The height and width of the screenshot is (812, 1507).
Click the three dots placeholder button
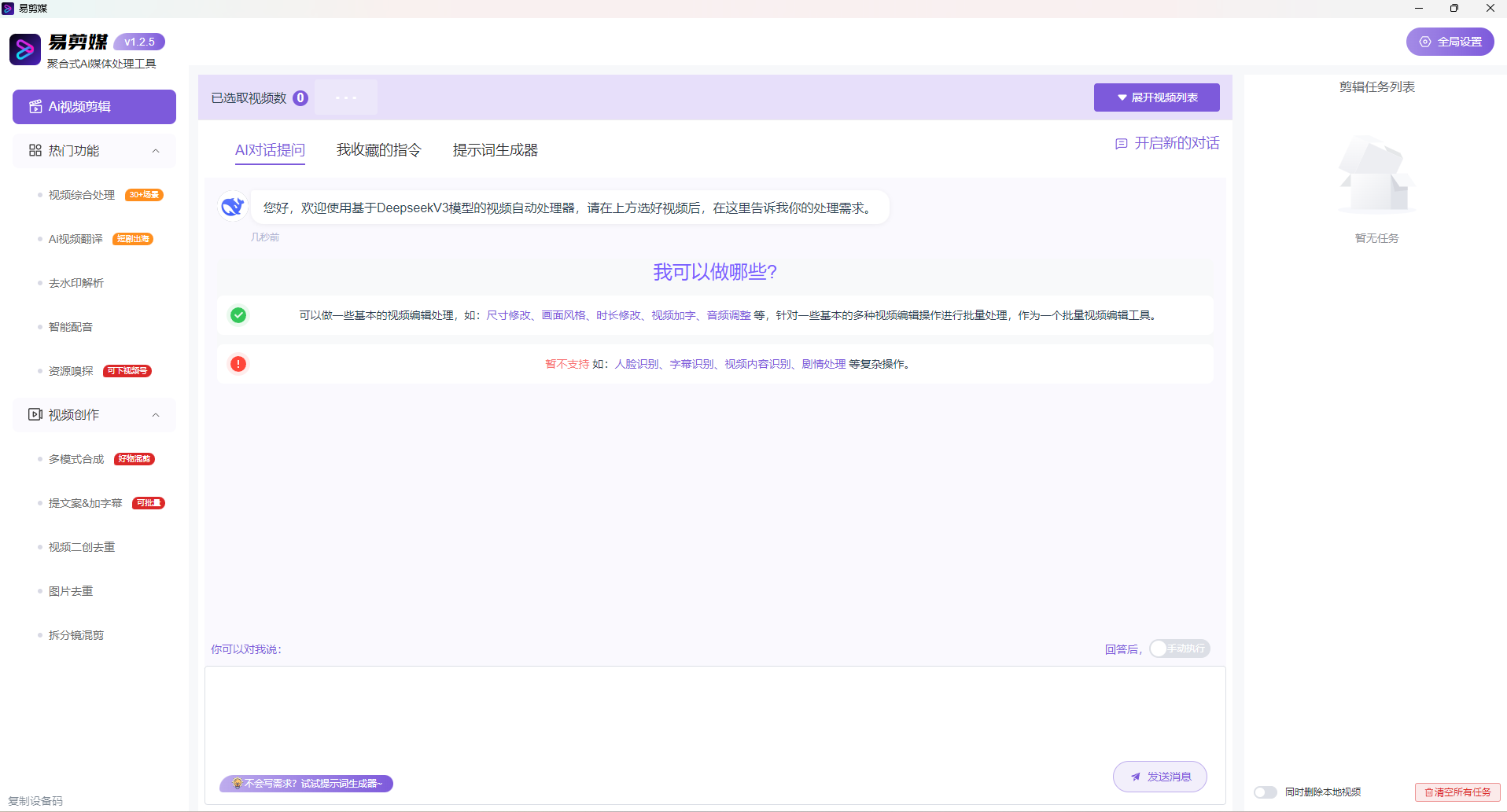346,97
